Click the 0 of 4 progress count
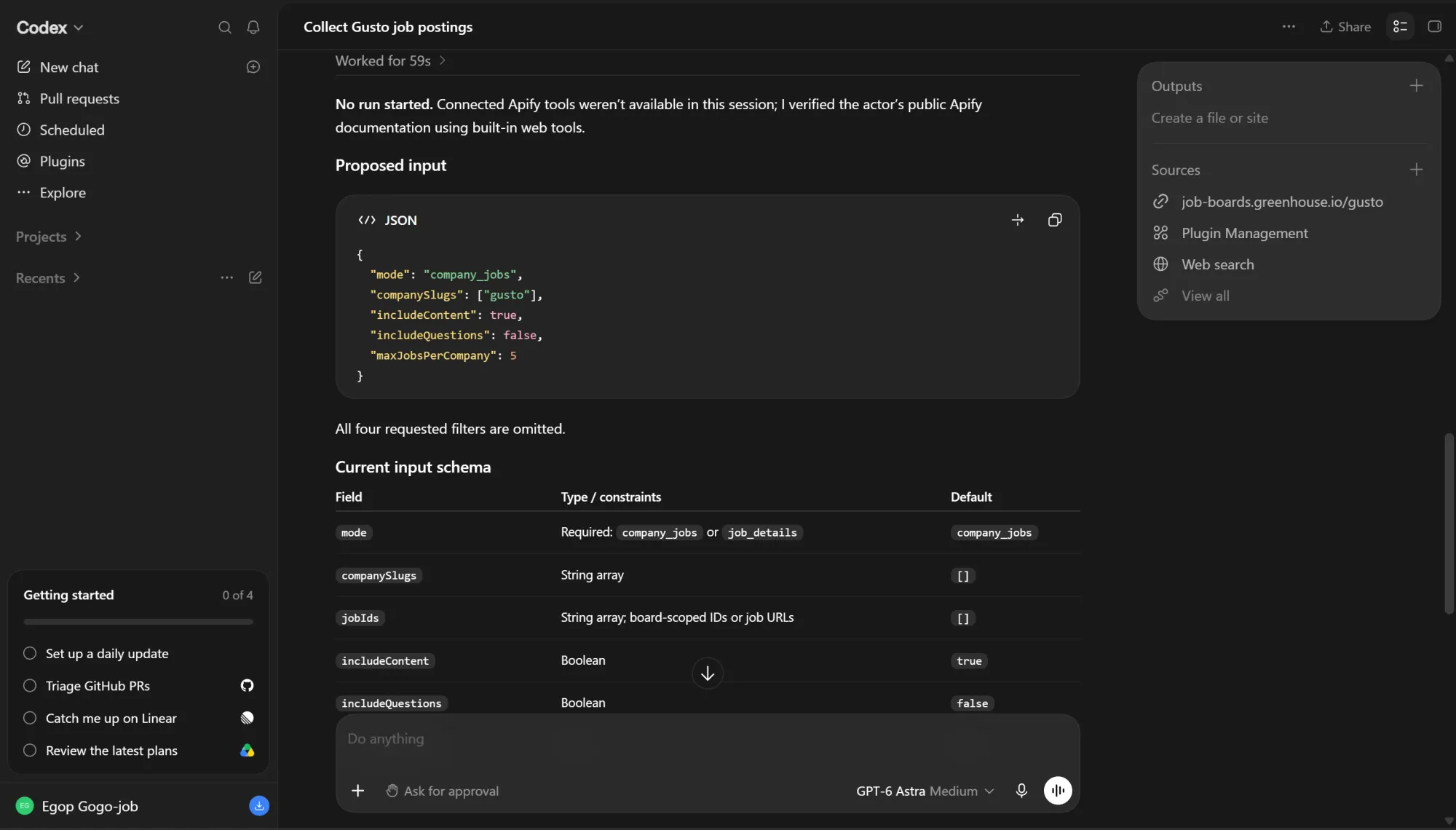The height and width of the screenshot is (830, 1456). pos(237,595)
